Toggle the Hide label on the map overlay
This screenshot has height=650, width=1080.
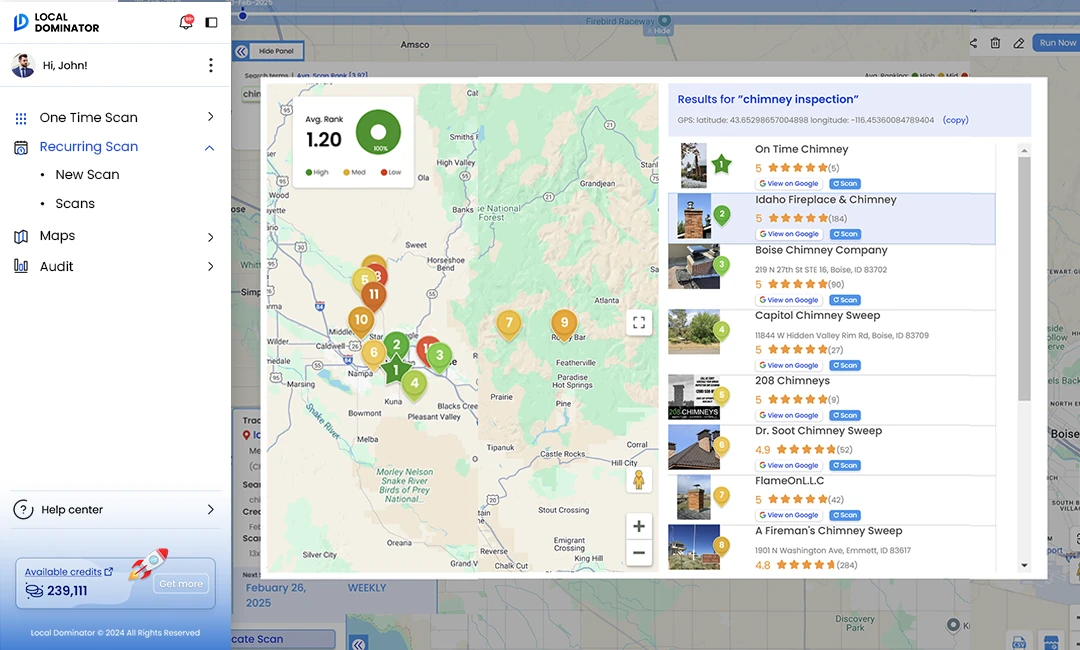pyautogui.click(x=660, y=29)
